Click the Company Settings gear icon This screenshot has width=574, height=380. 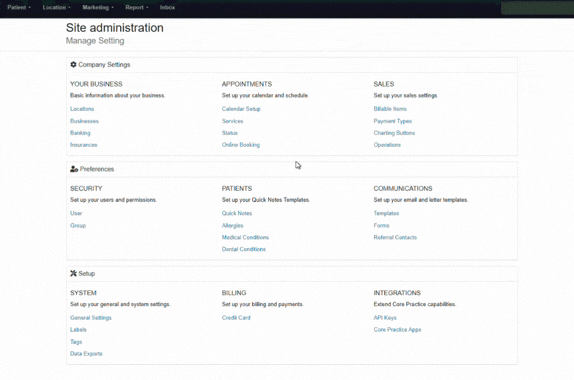coord(73,64)
